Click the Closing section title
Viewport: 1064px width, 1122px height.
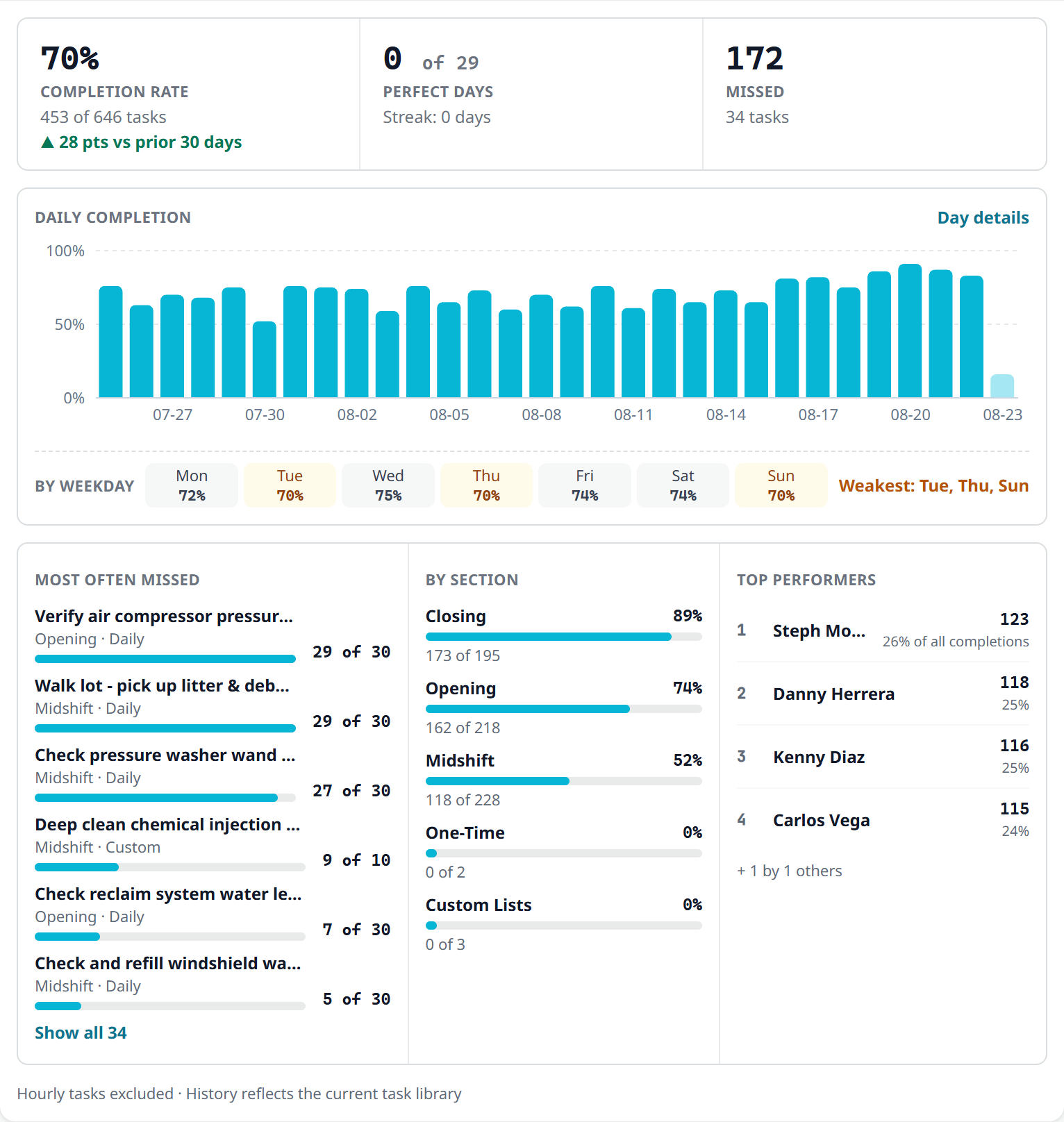click(456, 617)
